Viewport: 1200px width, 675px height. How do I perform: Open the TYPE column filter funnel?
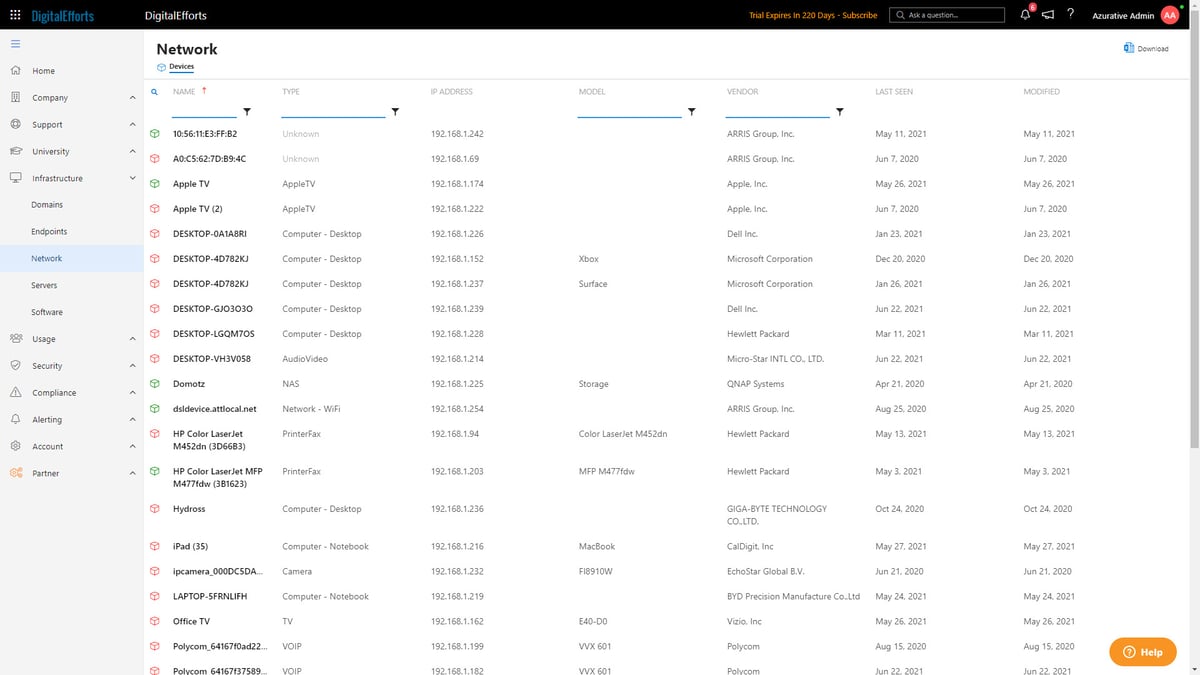pos(395,112)
